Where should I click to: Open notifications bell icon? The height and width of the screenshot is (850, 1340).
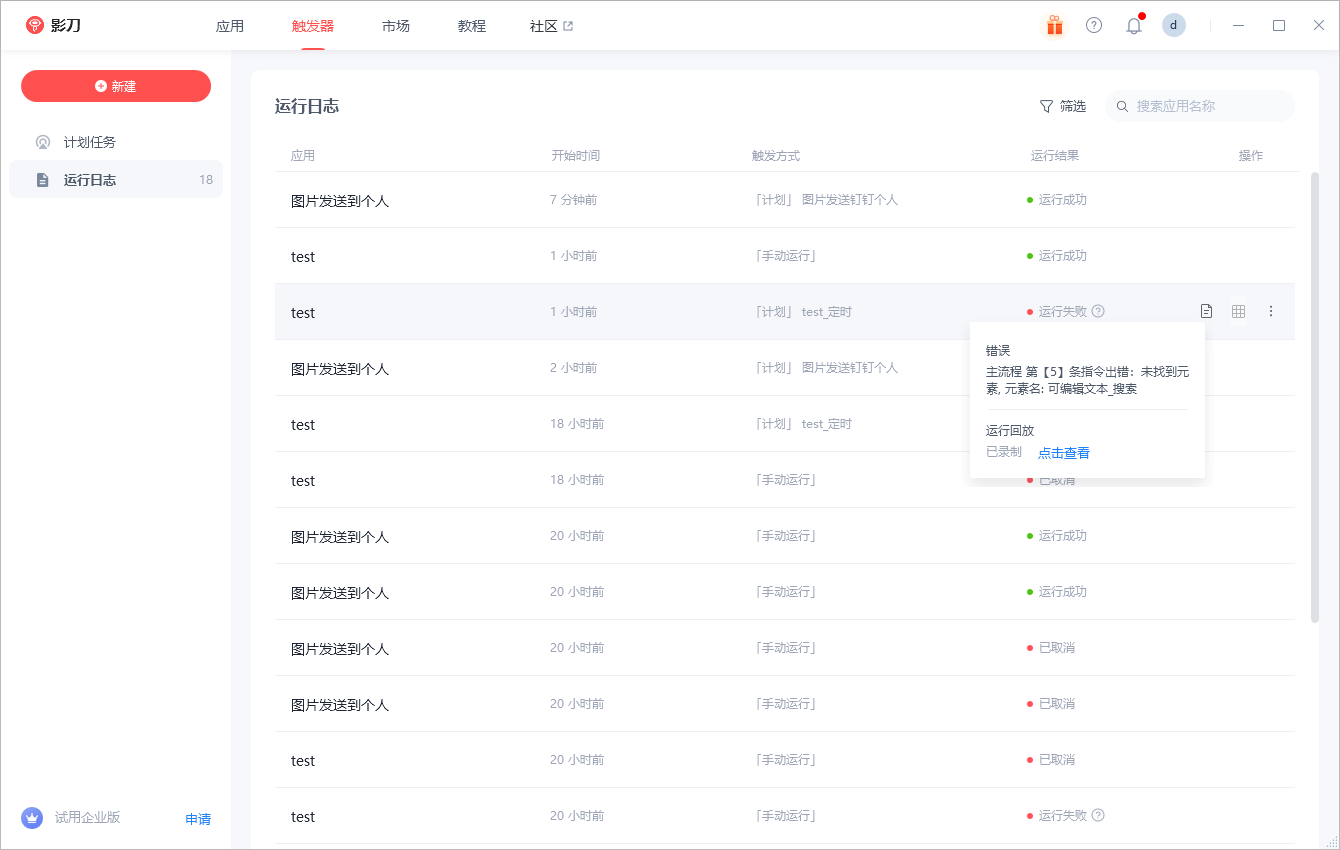click(x=1134, y=26)
